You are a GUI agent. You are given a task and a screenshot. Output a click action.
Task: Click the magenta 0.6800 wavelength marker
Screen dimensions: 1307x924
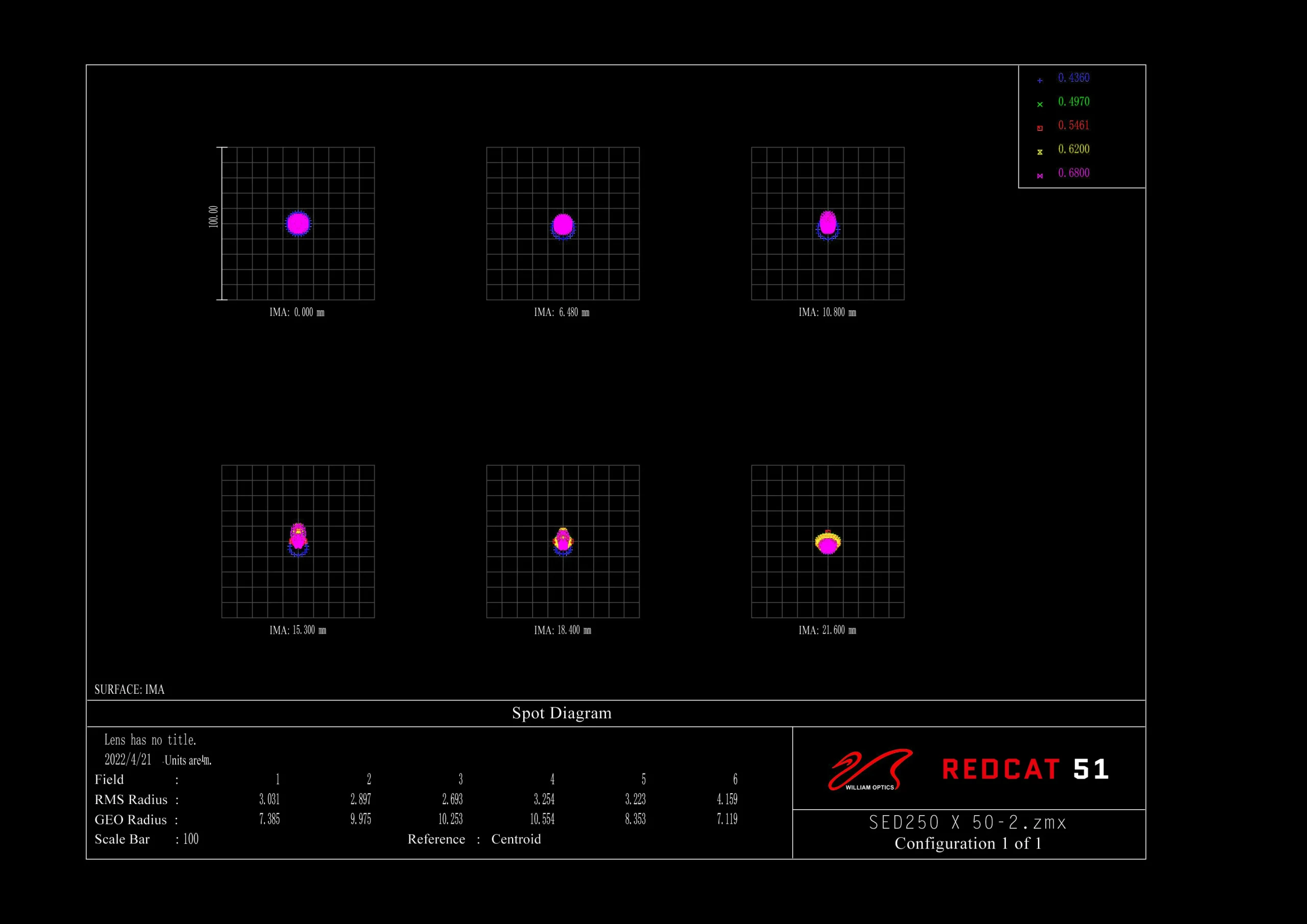point(1040,176)
